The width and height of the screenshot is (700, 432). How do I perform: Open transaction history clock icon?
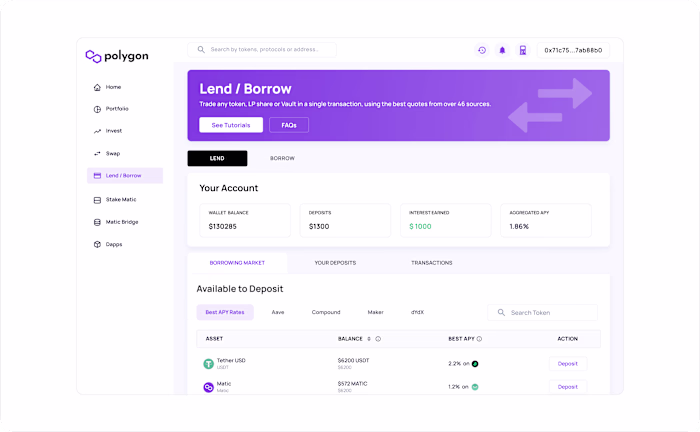pos(482,50)
